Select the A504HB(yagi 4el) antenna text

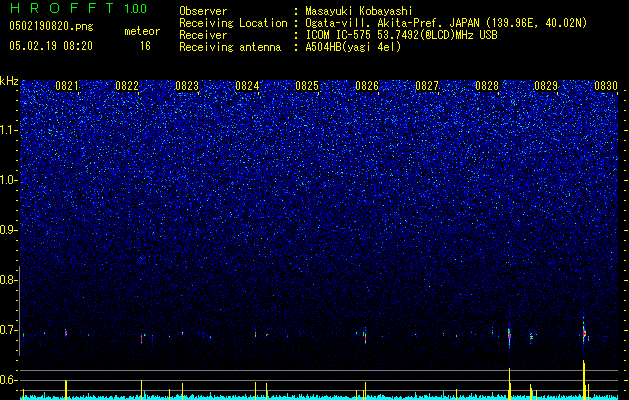click(x=353, y=47)
